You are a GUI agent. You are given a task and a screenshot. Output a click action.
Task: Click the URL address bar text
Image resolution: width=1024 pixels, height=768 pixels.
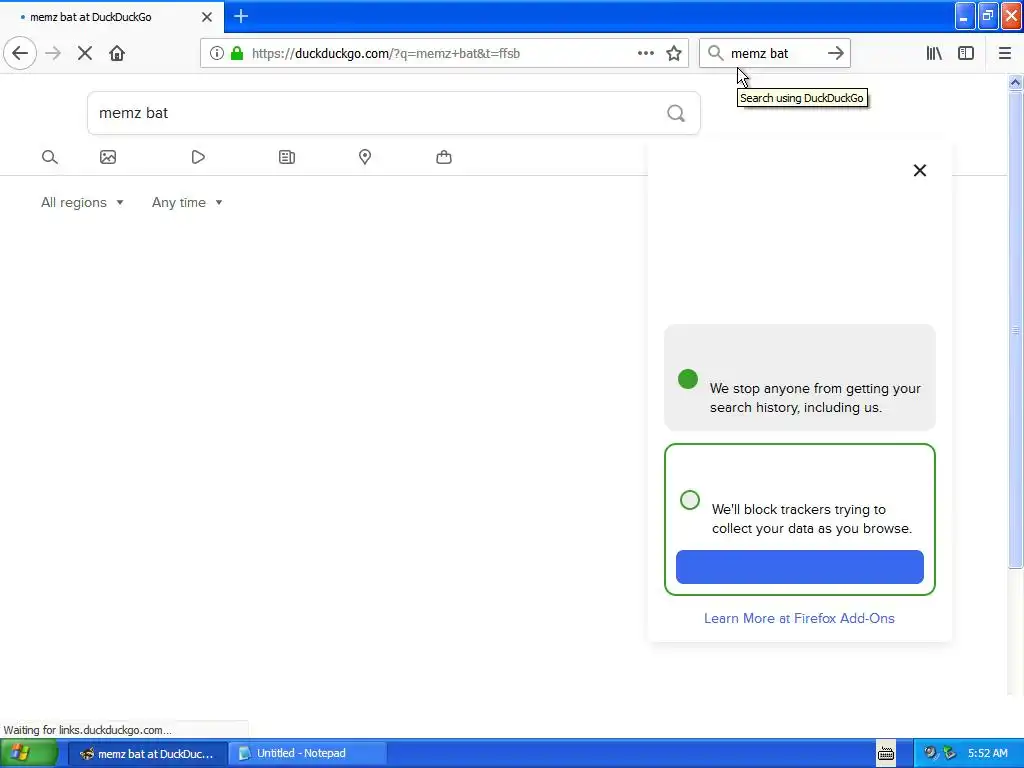pos(385,54)
